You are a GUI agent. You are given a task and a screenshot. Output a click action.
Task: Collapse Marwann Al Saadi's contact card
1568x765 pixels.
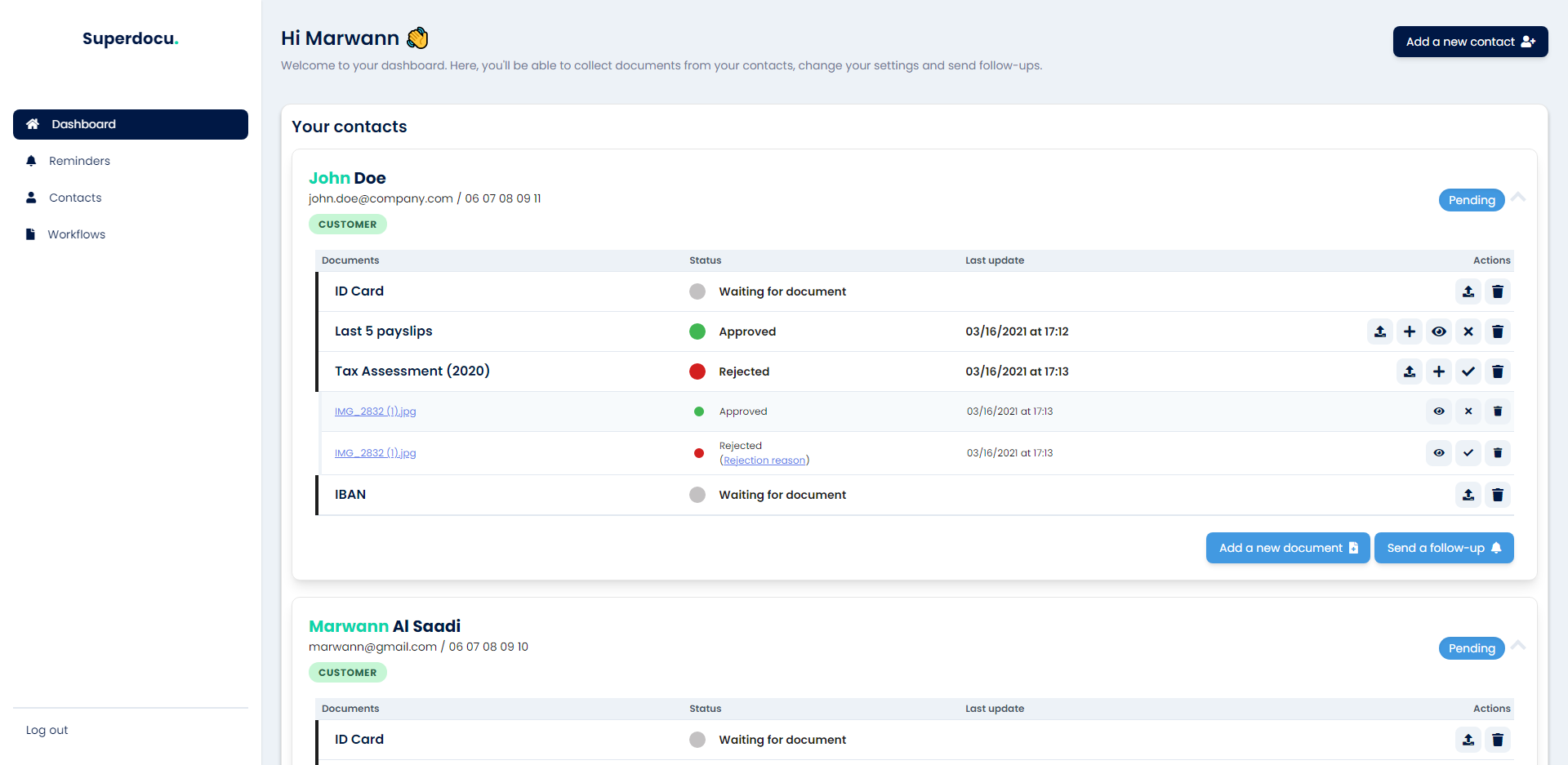1520,647
